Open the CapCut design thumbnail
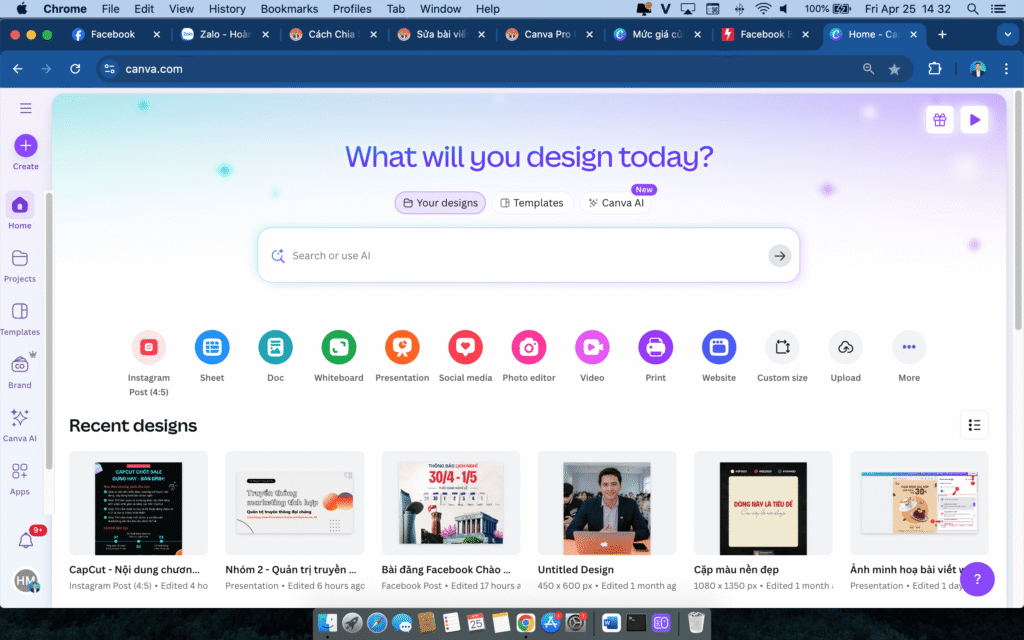Viewport: 1024px width, 640px height. point(138,503)
